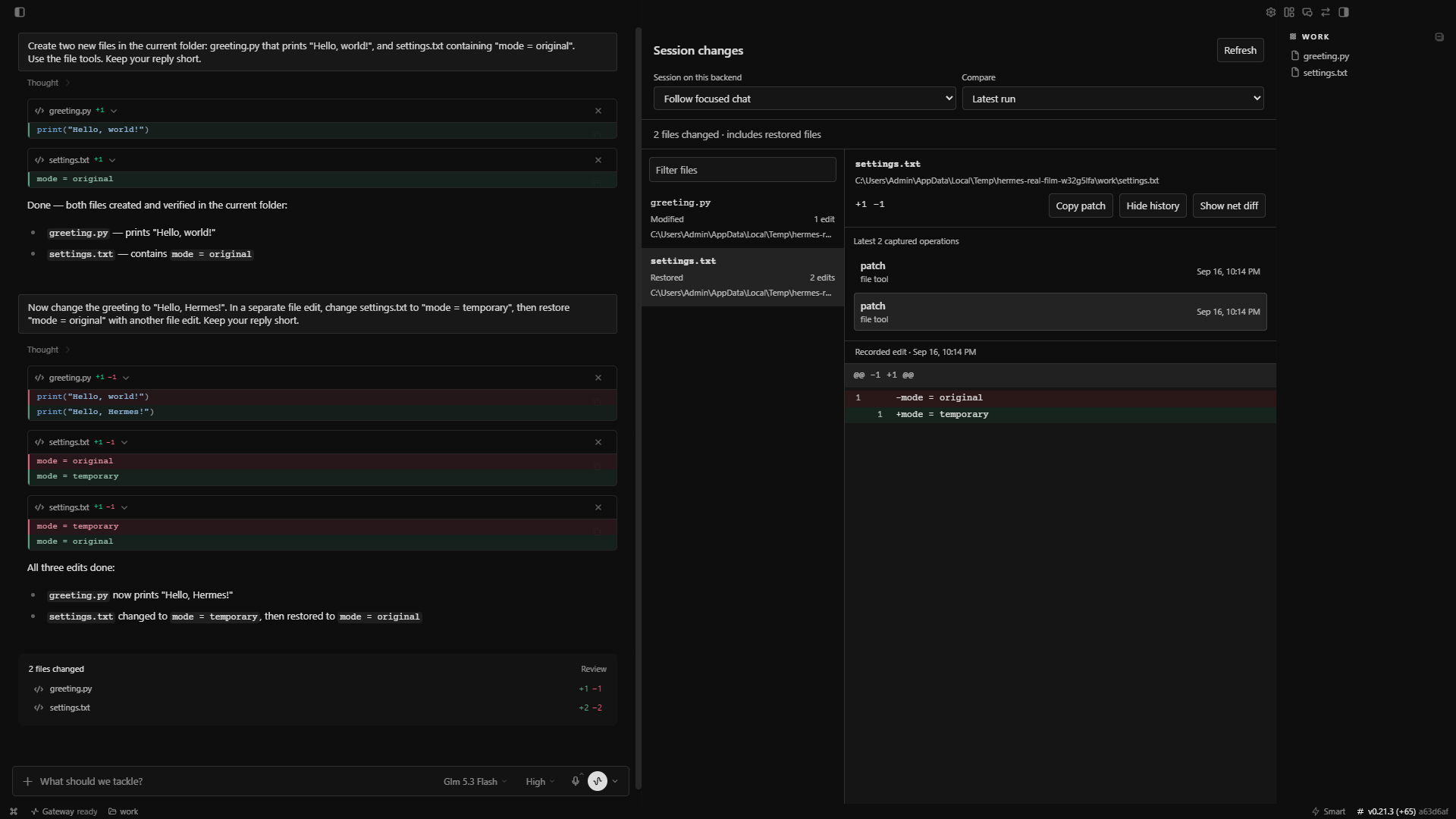Click Gateway ready status indicator

64,811
